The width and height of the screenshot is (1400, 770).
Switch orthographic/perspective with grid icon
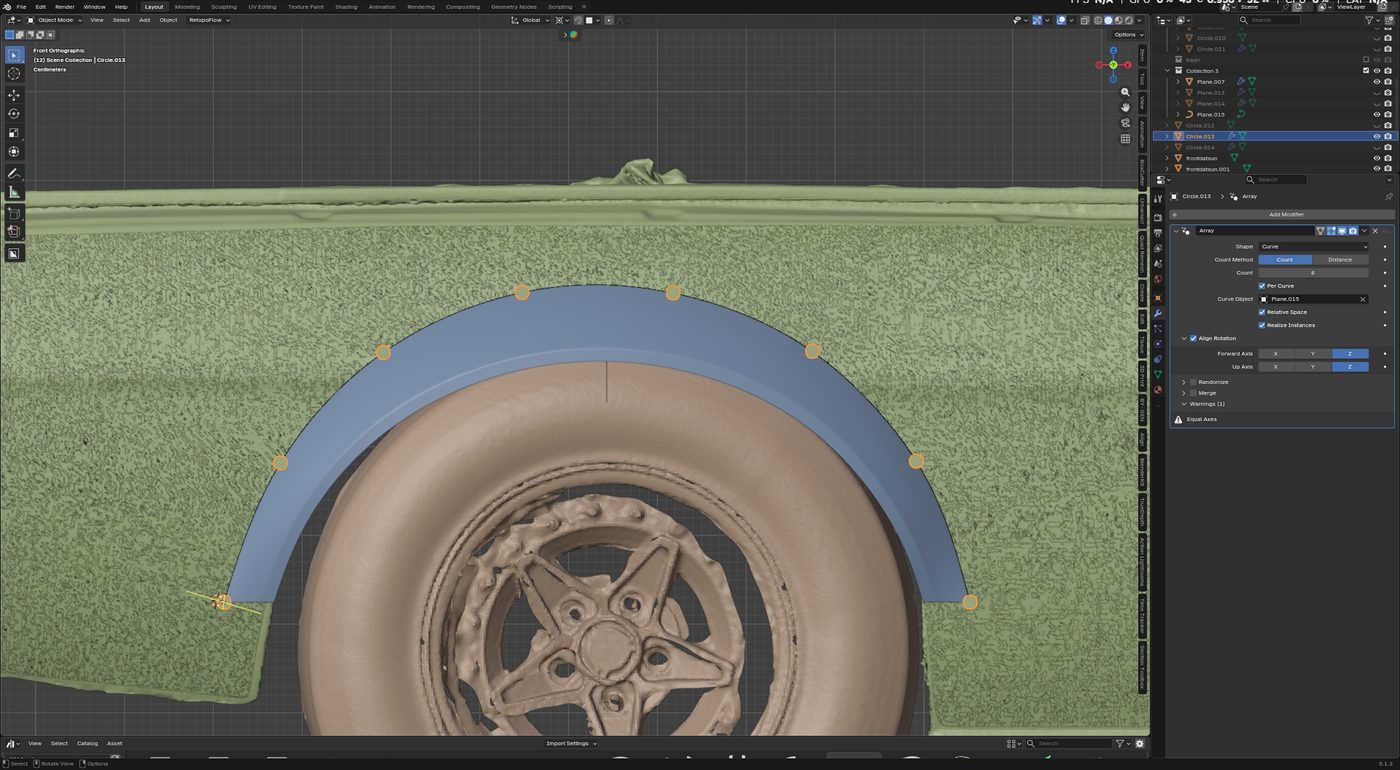point(1125,139)
